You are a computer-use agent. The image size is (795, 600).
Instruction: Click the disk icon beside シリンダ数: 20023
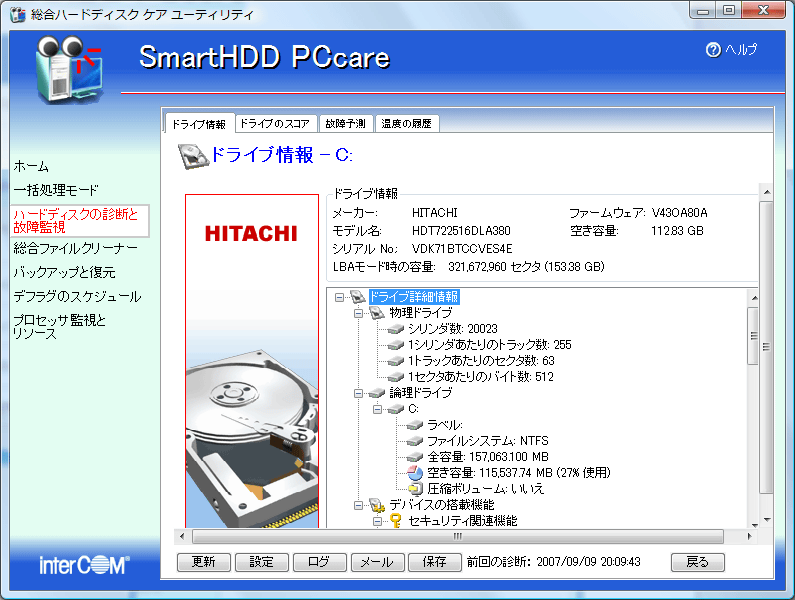click(x=395, y=329)
